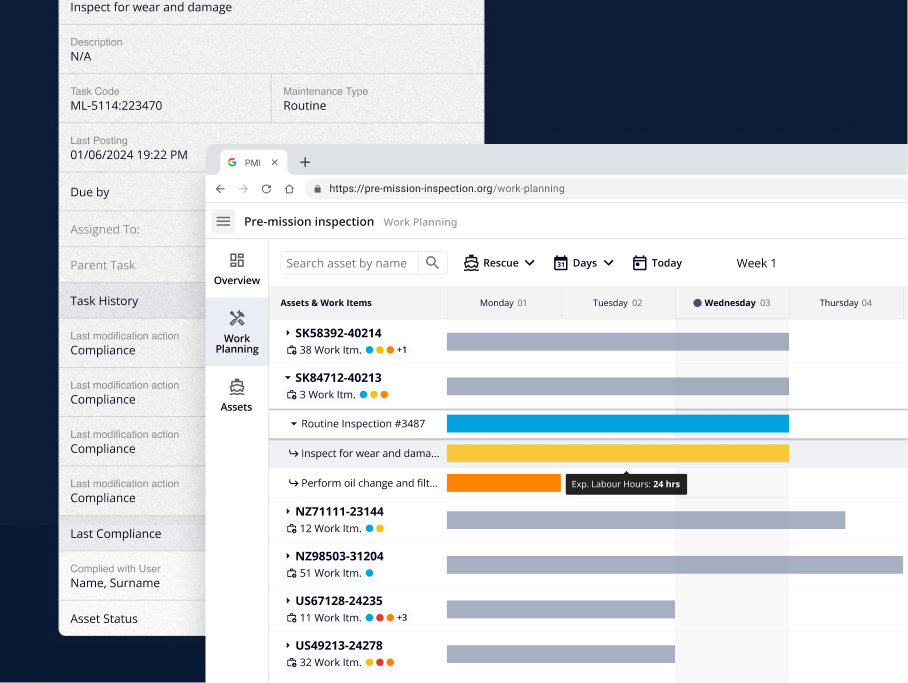Close the PMI browser tab
Viewport: 908px width, 683px height.
pos(274,162)
